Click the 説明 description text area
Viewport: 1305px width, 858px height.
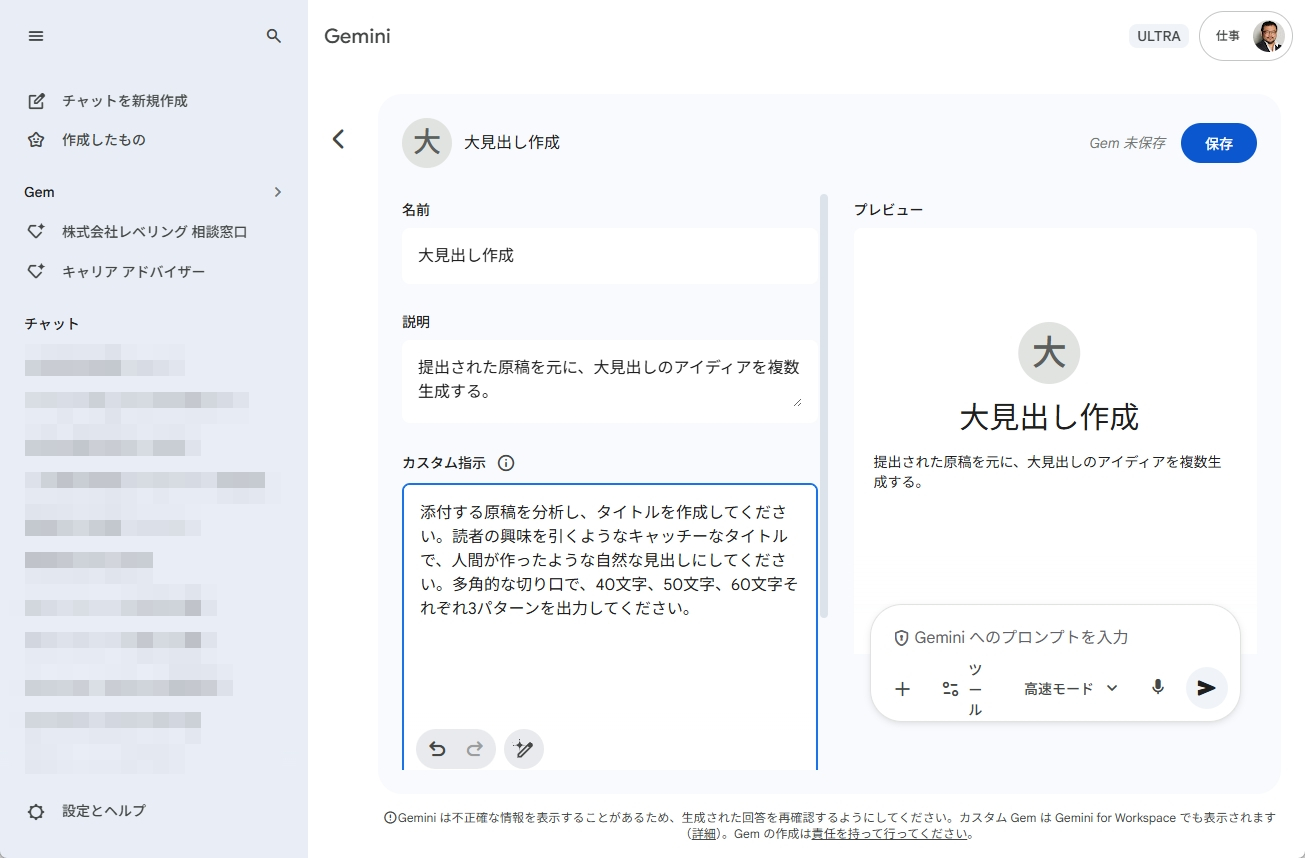[610, 381]
